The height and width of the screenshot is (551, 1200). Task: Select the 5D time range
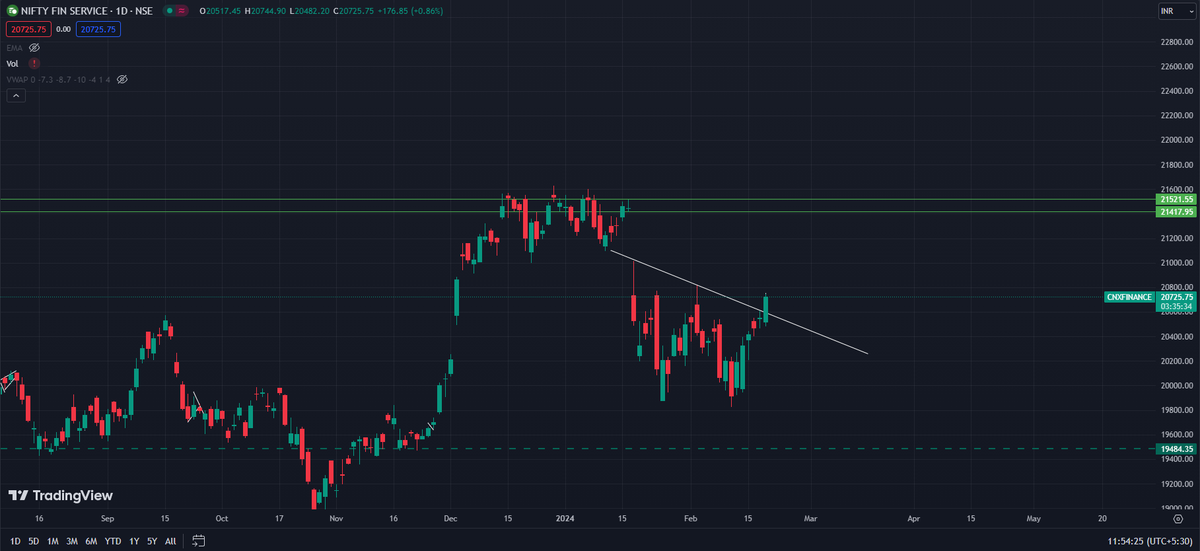pos(33,541)
